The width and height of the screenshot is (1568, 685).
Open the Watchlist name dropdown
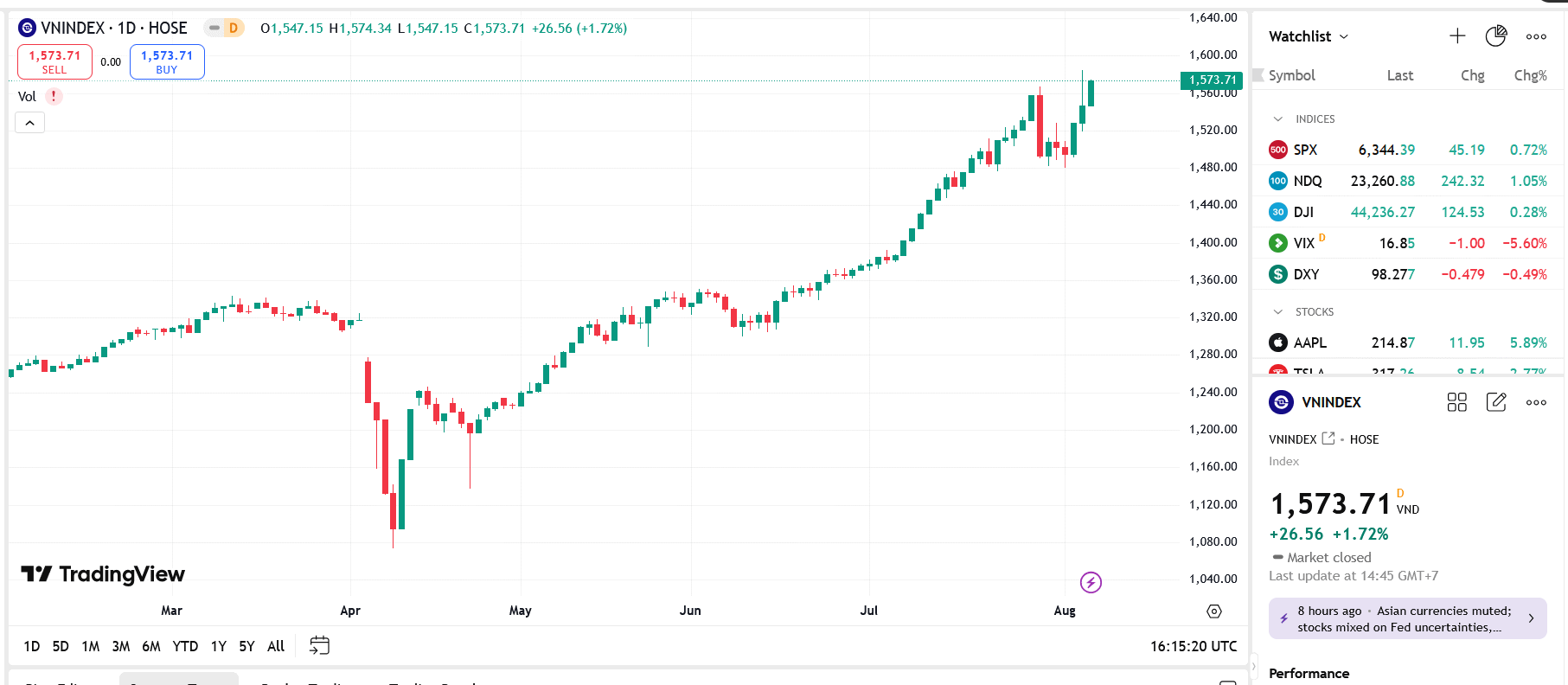pos(1309,36)
